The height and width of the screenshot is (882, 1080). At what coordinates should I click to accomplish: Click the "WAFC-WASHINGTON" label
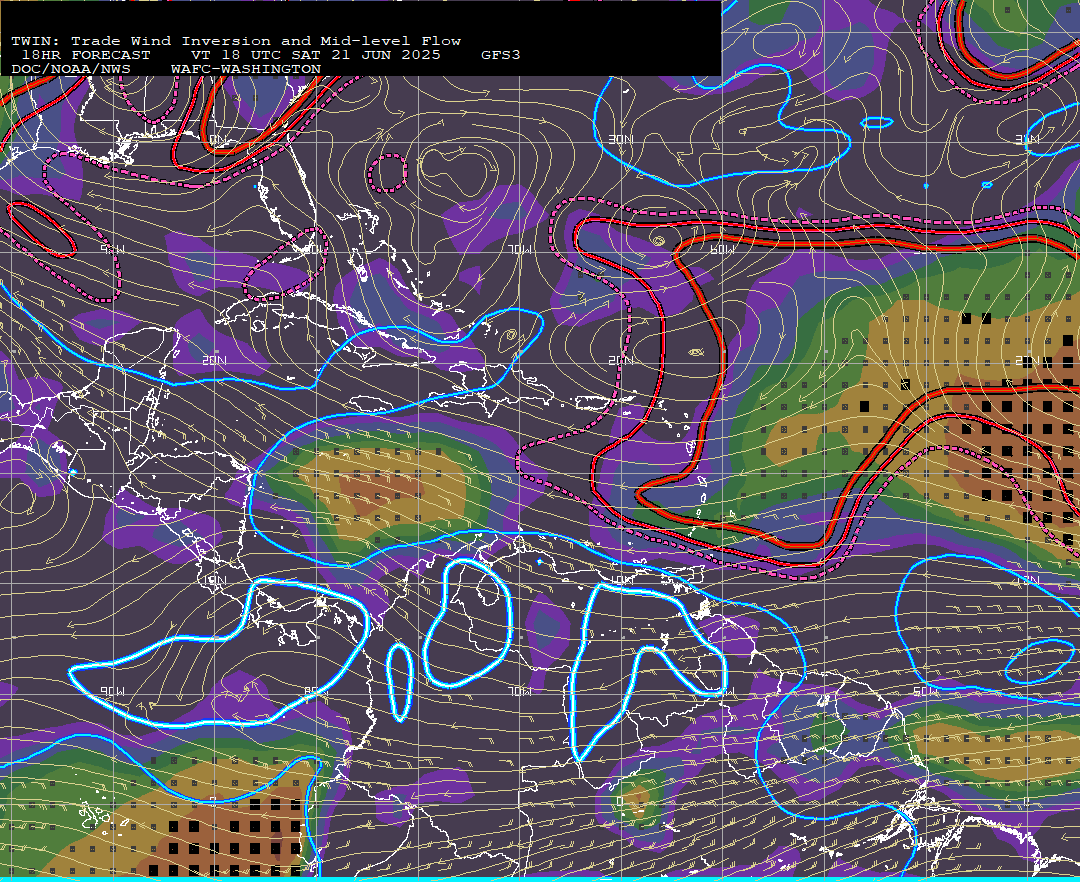246,70
